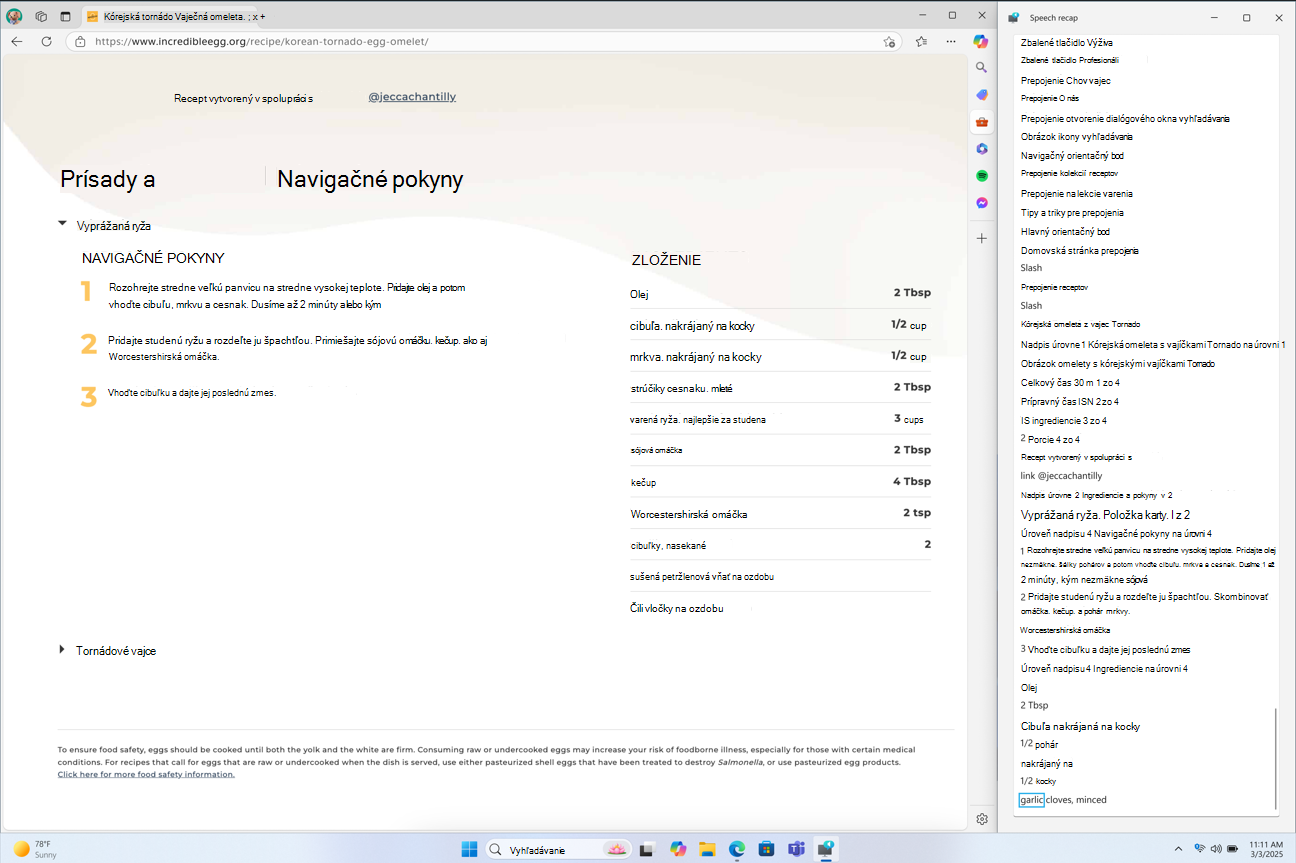Open Spotify from the Edge sidebar
Screen dimensions: 1296x863
[x=982, y=176]
